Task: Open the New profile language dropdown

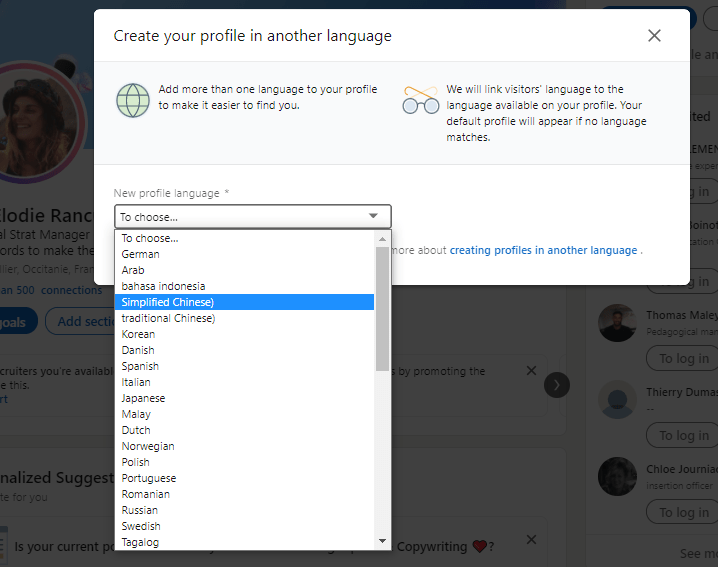Action: point(253,217)
